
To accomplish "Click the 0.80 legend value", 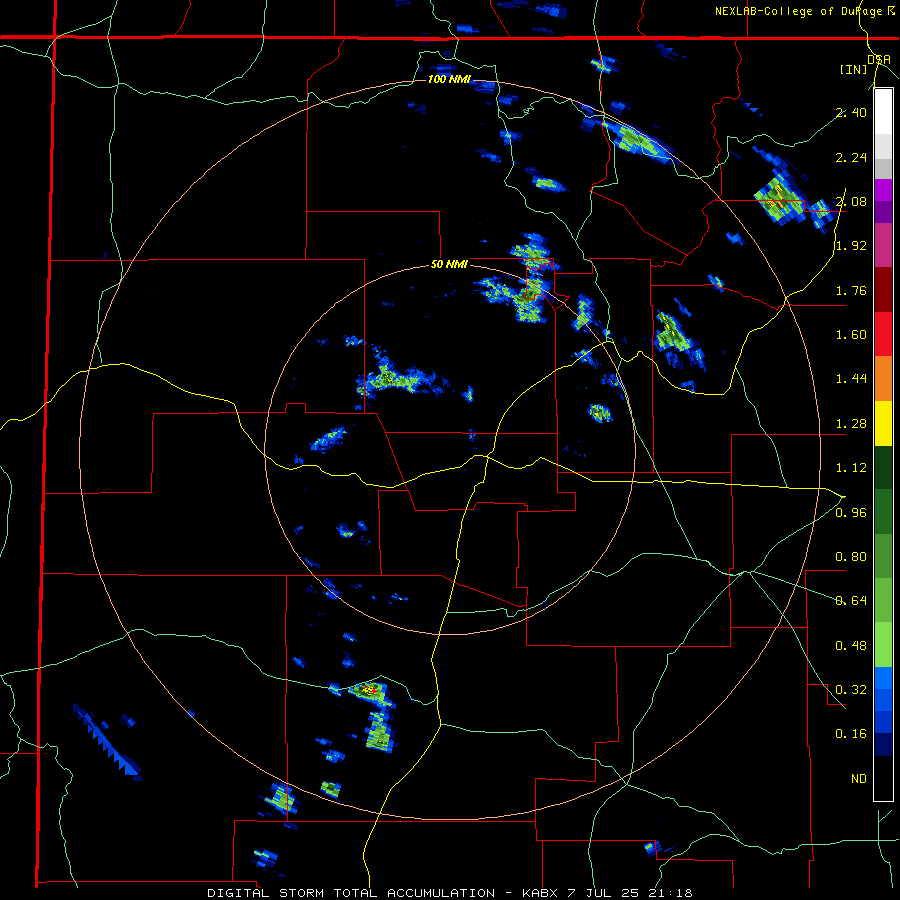I will tap(851, 557).
